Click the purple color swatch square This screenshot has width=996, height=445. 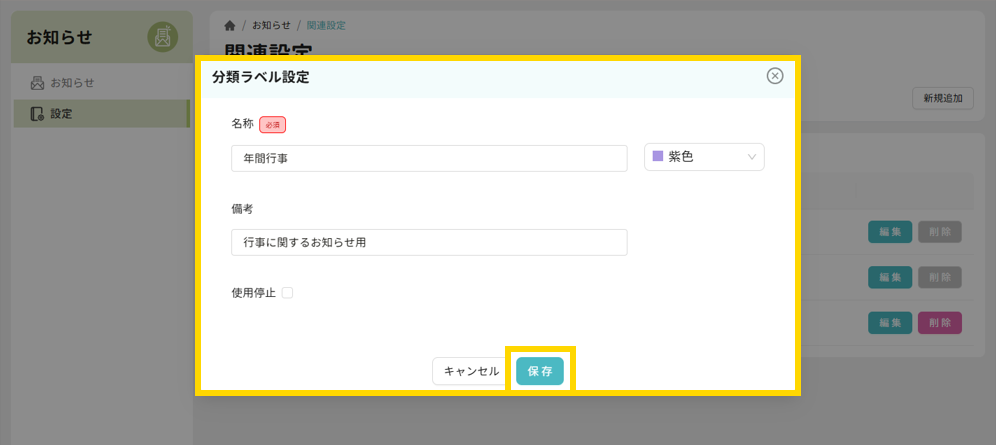click(658, 156)
